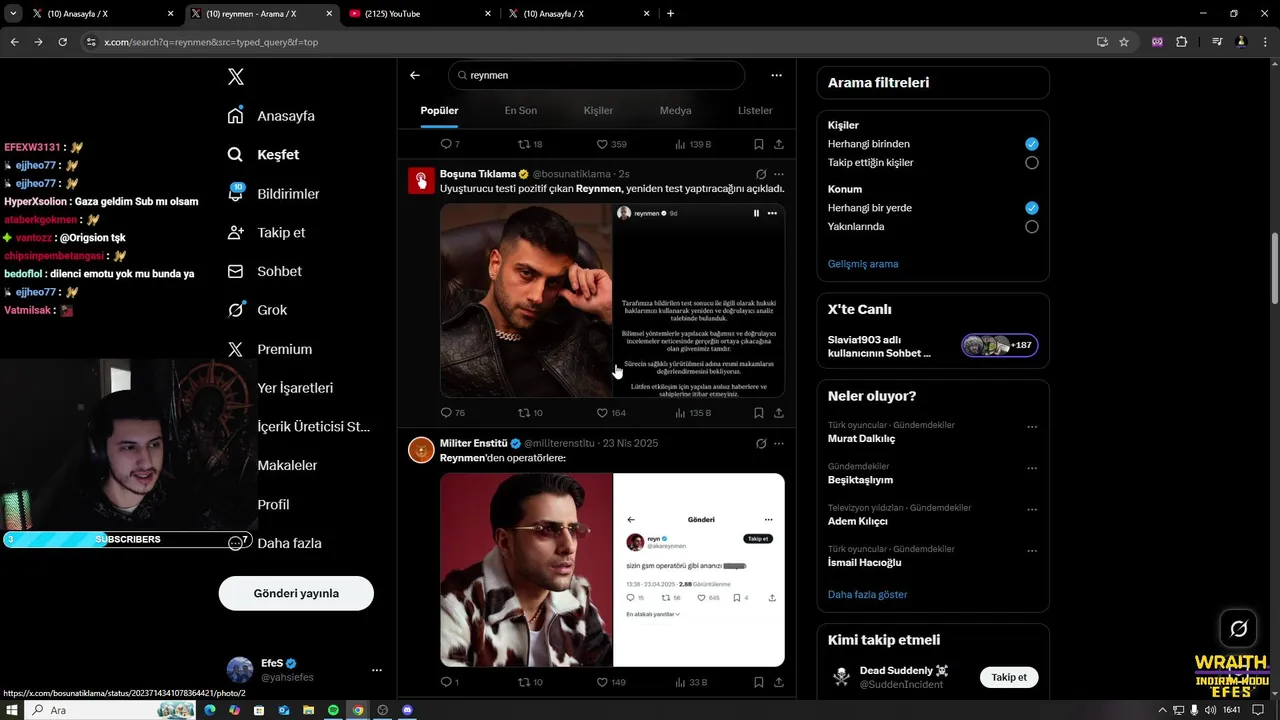1280x720 pixels.
Task: Open Premium page
Action: 269,349
